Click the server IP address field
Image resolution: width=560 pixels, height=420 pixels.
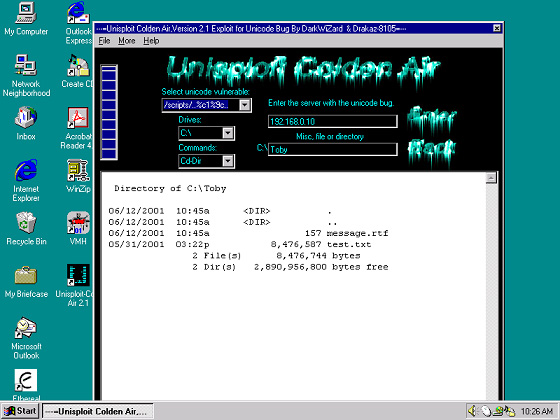(332, 121)
